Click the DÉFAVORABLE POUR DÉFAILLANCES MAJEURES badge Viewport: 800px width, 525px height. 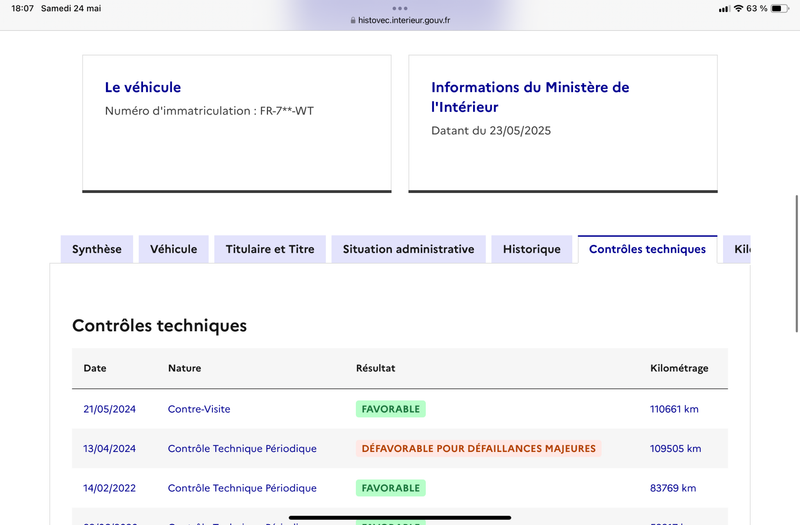pyautogui.click(x=479, y=448)
